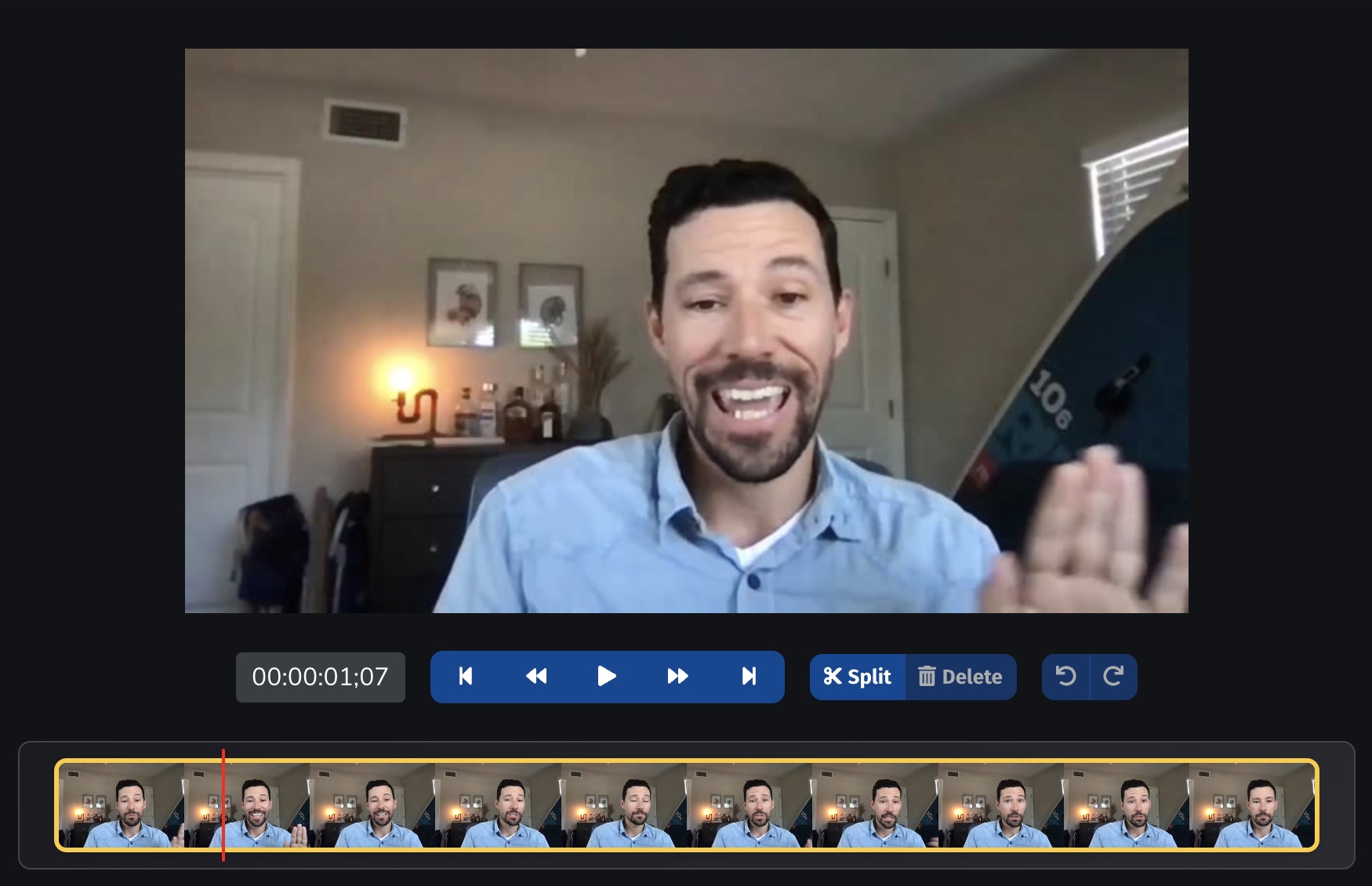Click the 00:00:01;07 timecode field

tap(320, 677)
